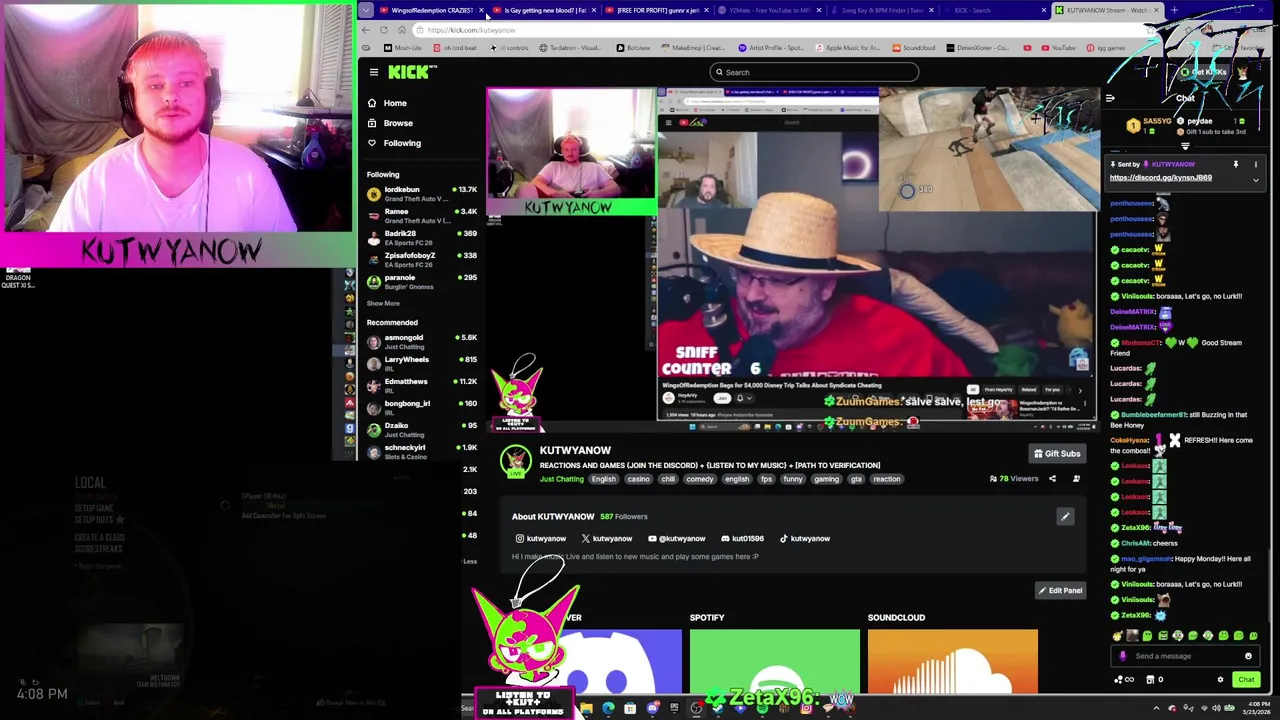Click the green Chat send button
The image size is (1280, 720).
[x=1246, y=680]
